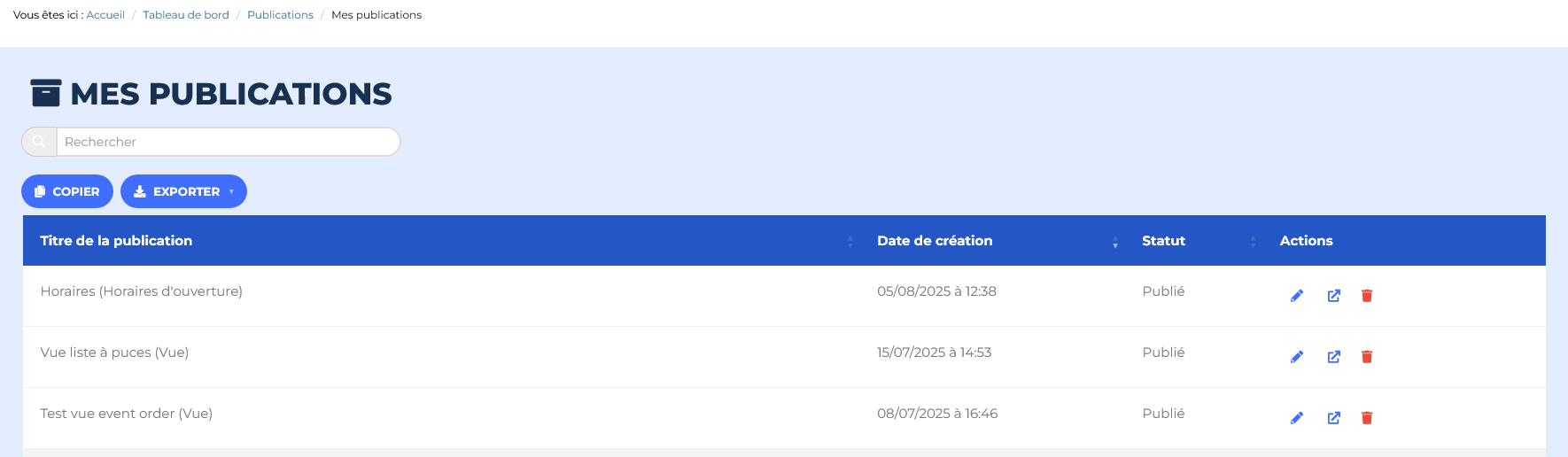
Task: Sort by Date de création column
Action: coord(935,241)
